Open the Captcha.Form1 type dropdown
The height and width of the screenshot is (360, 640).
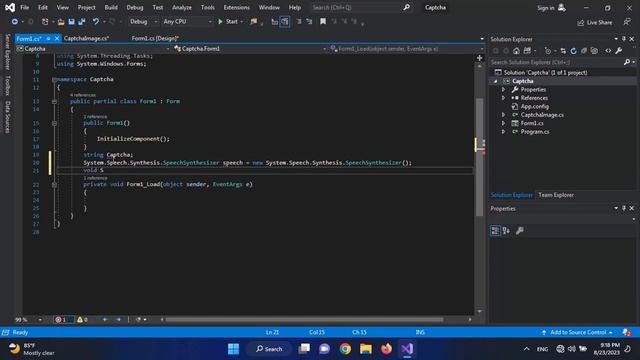tap(250, 49)
